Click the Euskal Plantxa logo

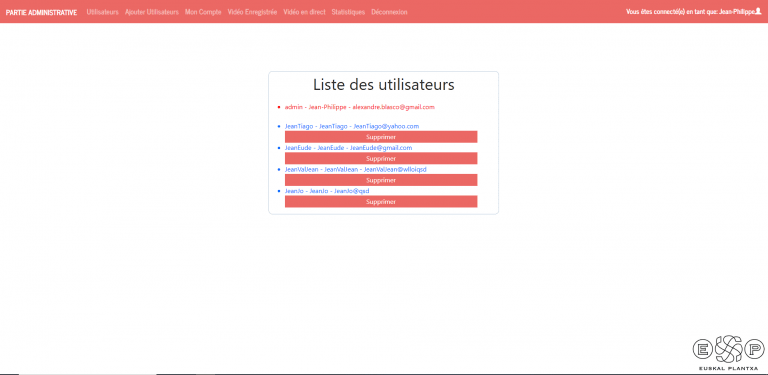[728, 352]
